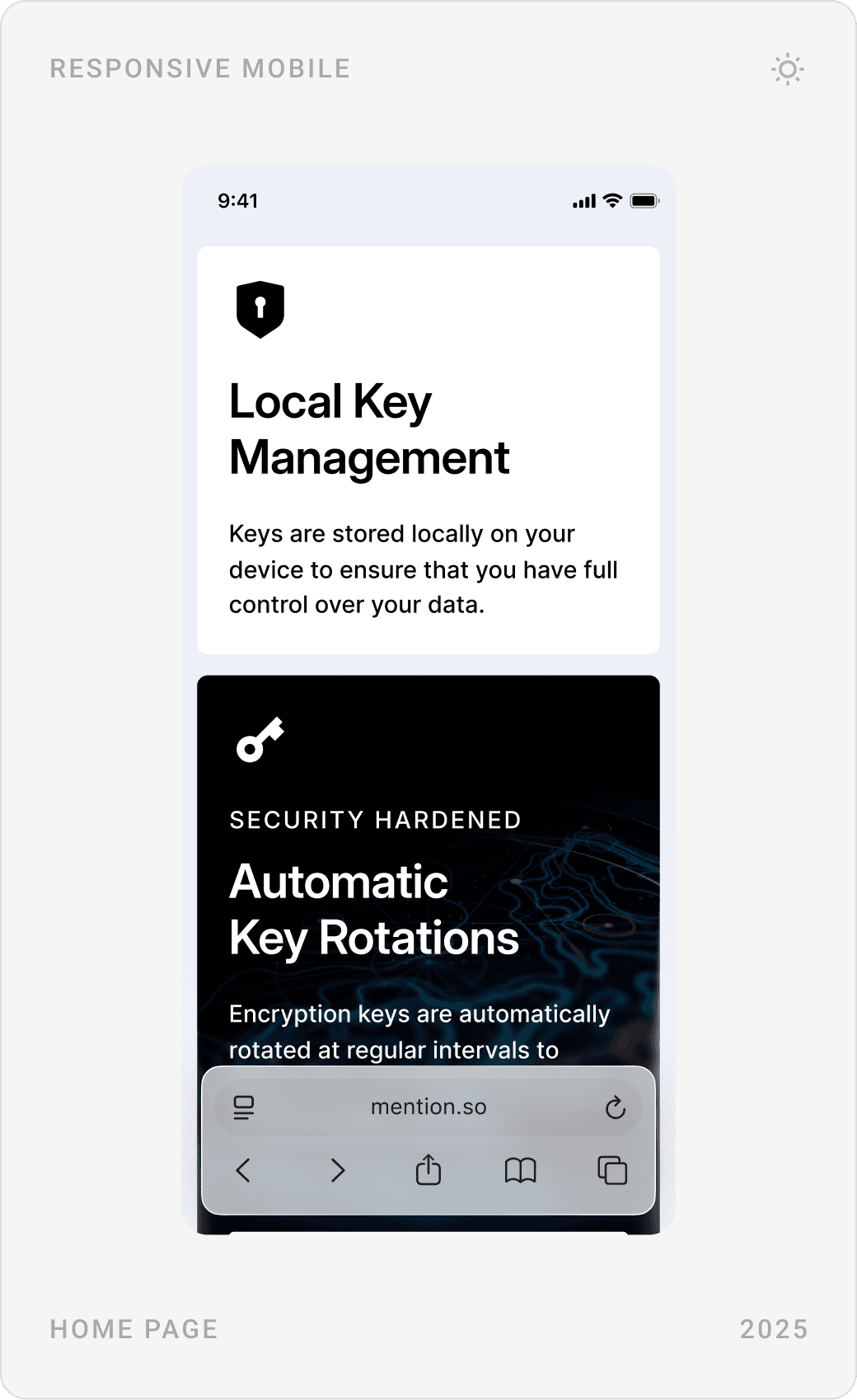Click the HOME PAGE label
The height and width of the screenshot is (1400, 857).
click(134, 1329)
